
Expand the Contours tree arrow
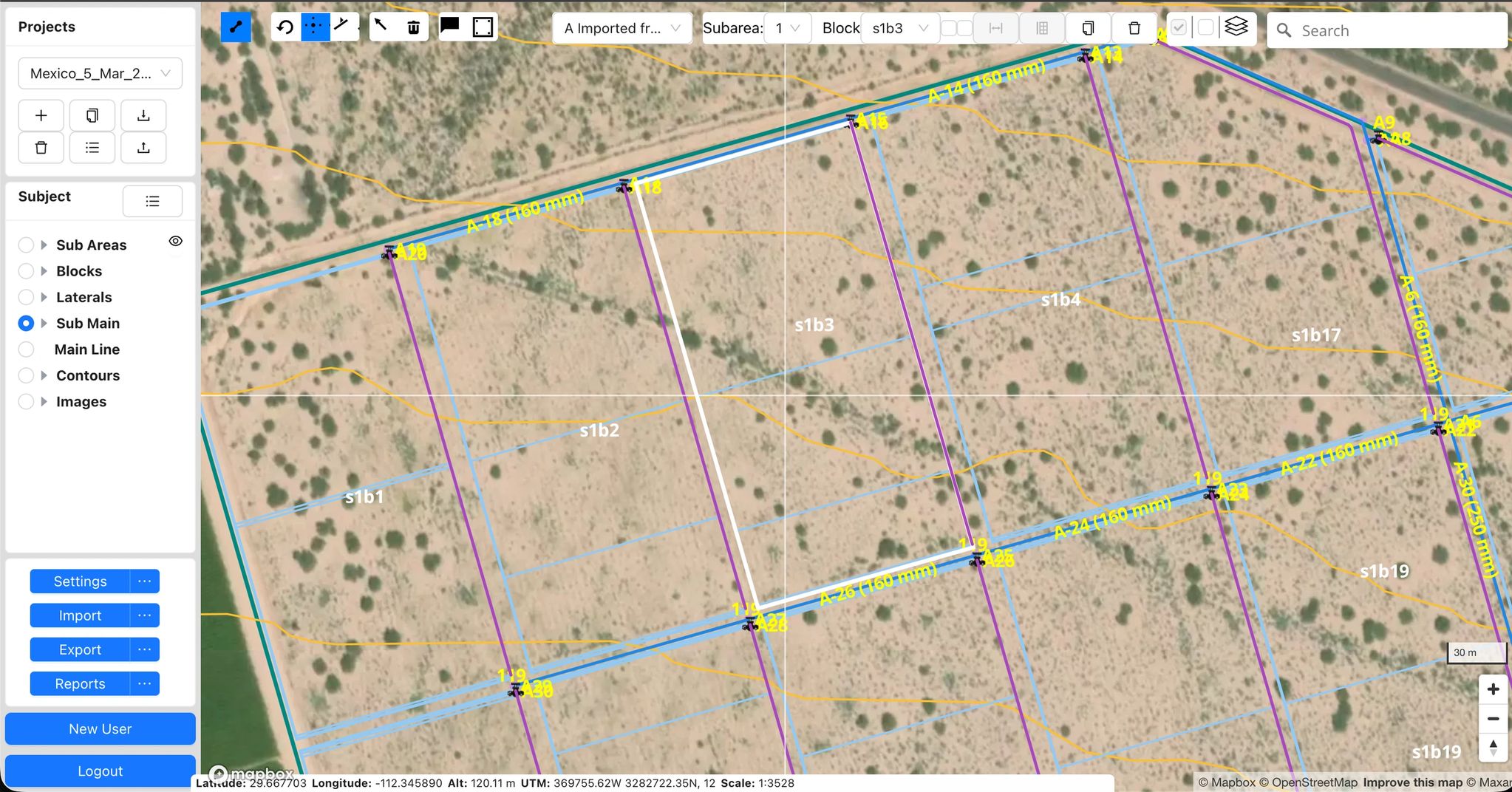pyautogui.click(x=44, y=375)
